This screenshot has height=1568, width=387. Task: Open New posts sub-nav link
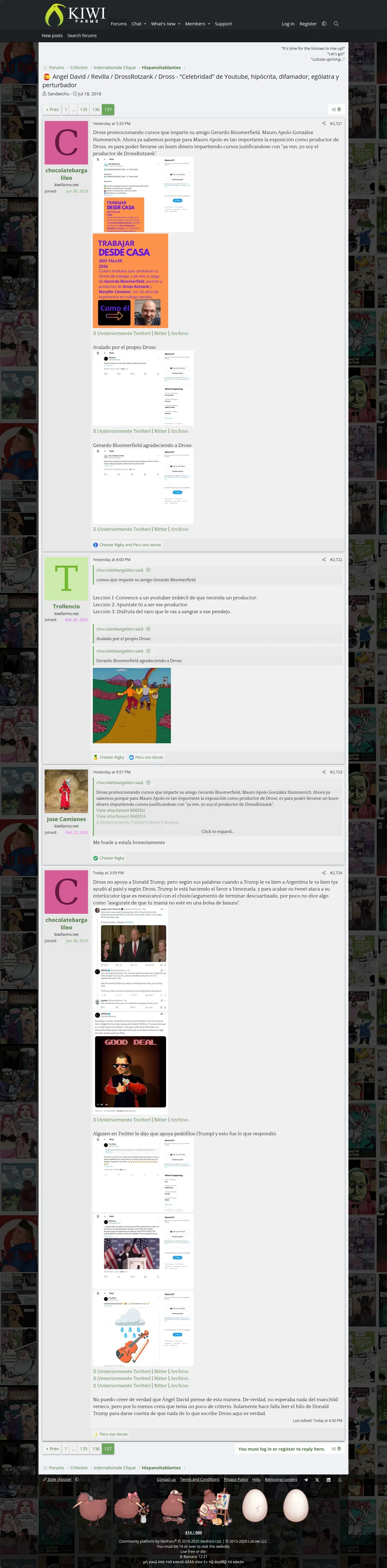tap(52, 35)
